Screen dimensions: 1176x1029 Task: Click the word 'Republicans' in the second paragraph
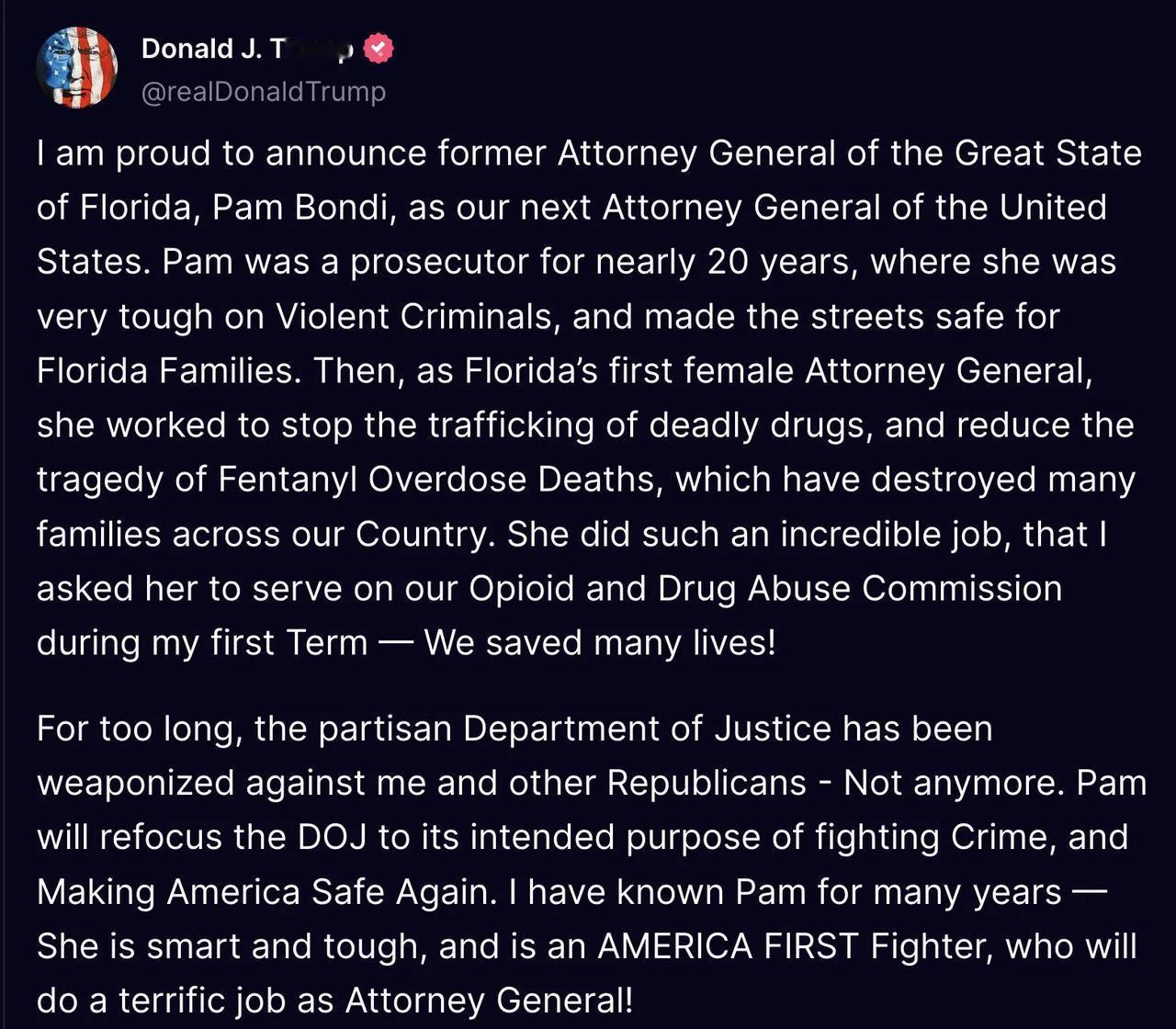pos(707,783)
